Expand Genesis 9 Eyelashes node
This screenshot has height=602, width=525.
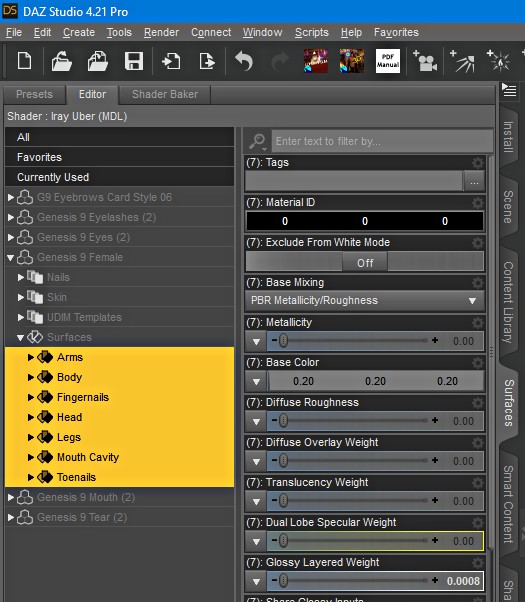11,217
